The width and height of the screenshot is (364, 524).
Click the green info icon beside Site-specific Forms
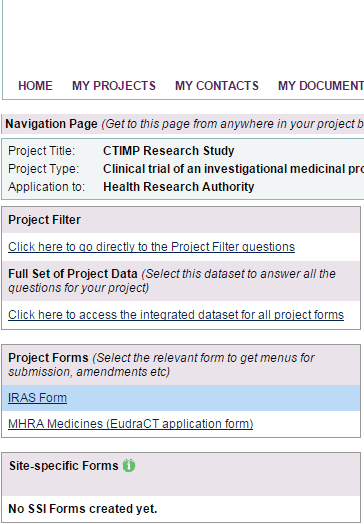tap(129, 466)
